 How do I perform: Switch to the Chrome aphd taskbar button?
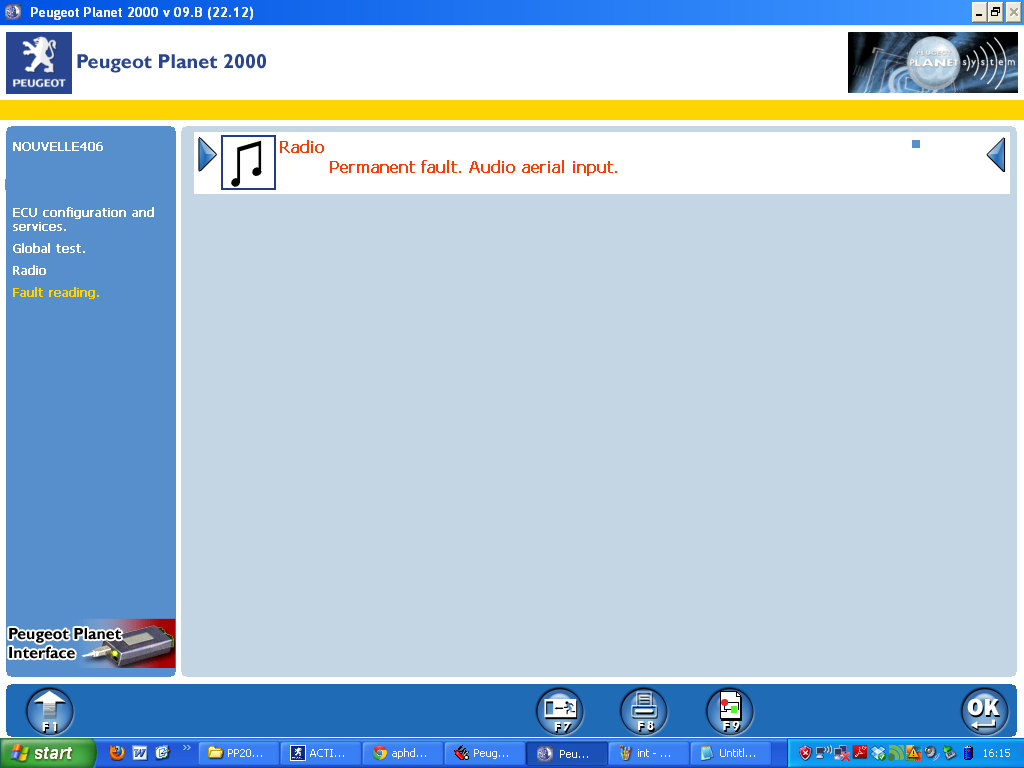404,754
